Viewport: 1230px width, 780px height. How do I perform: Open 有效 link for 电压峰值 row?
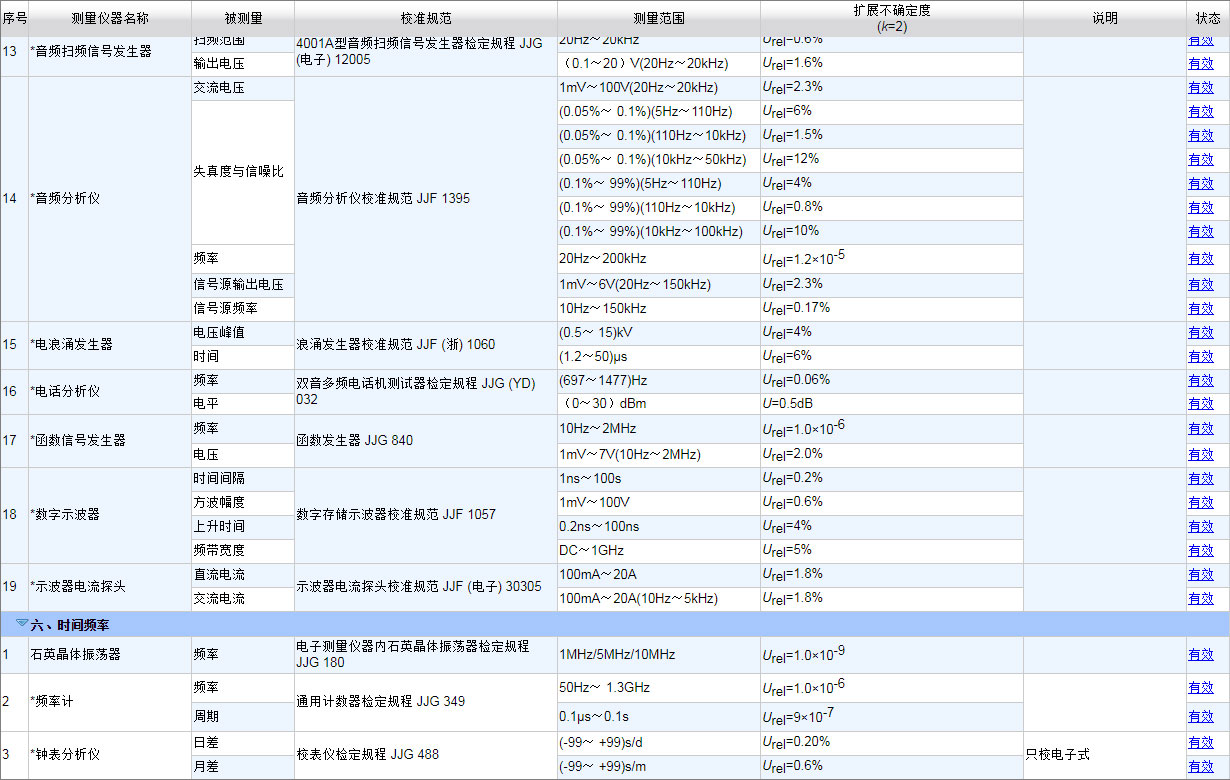tap(1200, 333)
